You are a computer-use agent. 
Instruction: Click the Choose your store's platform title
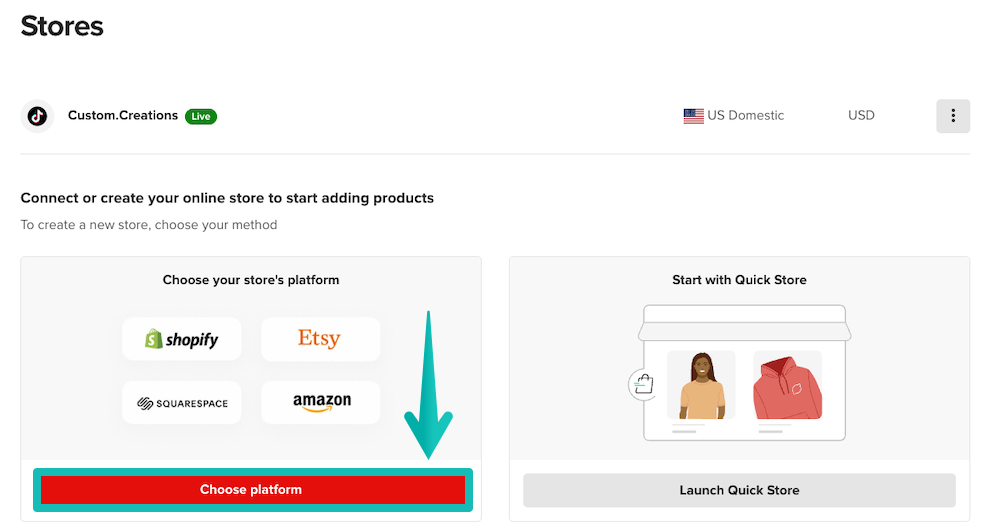251,280
